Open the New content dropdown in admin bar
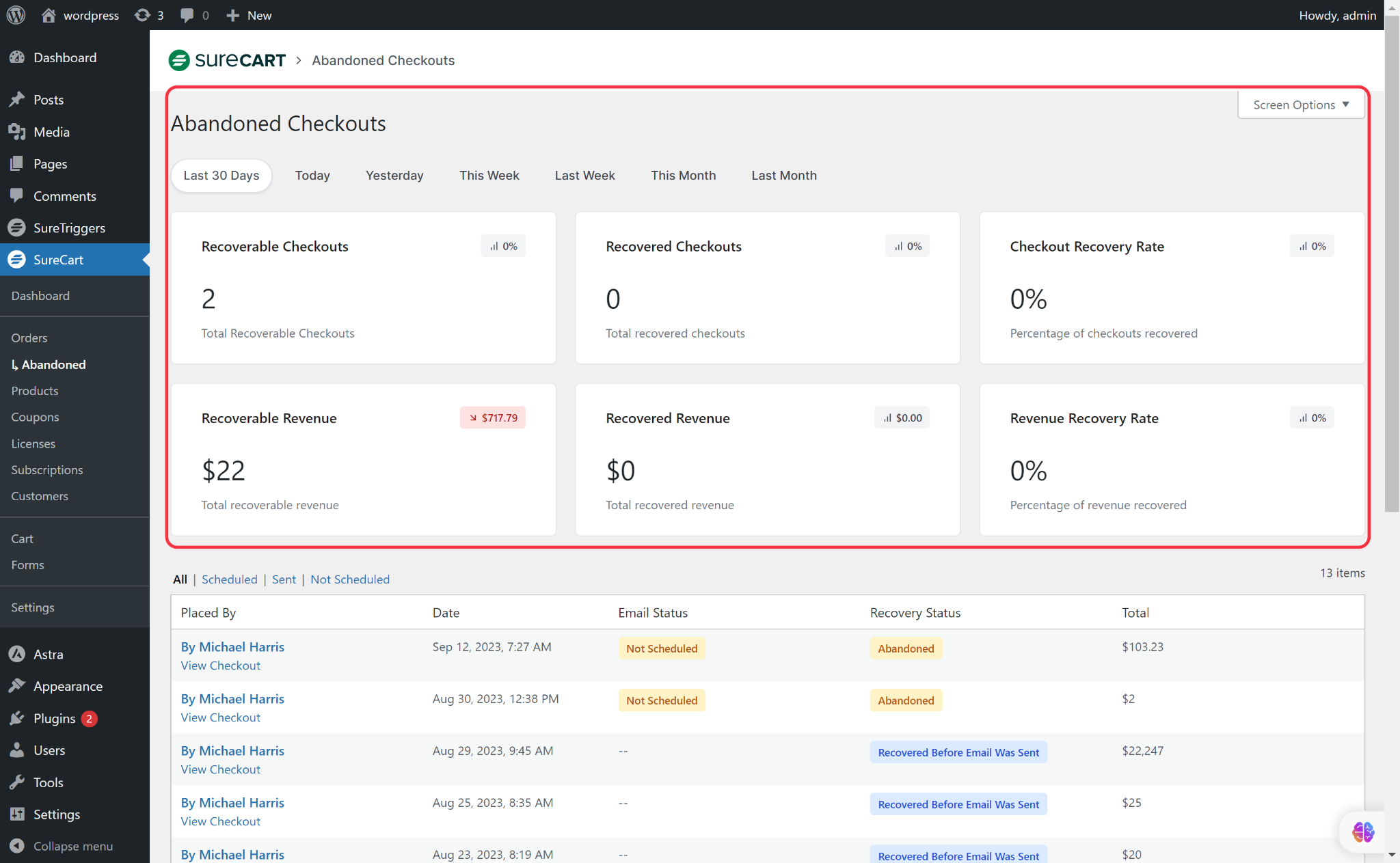Image resolution: width=1400 pixels, height=863 pixels. (249, 15)
